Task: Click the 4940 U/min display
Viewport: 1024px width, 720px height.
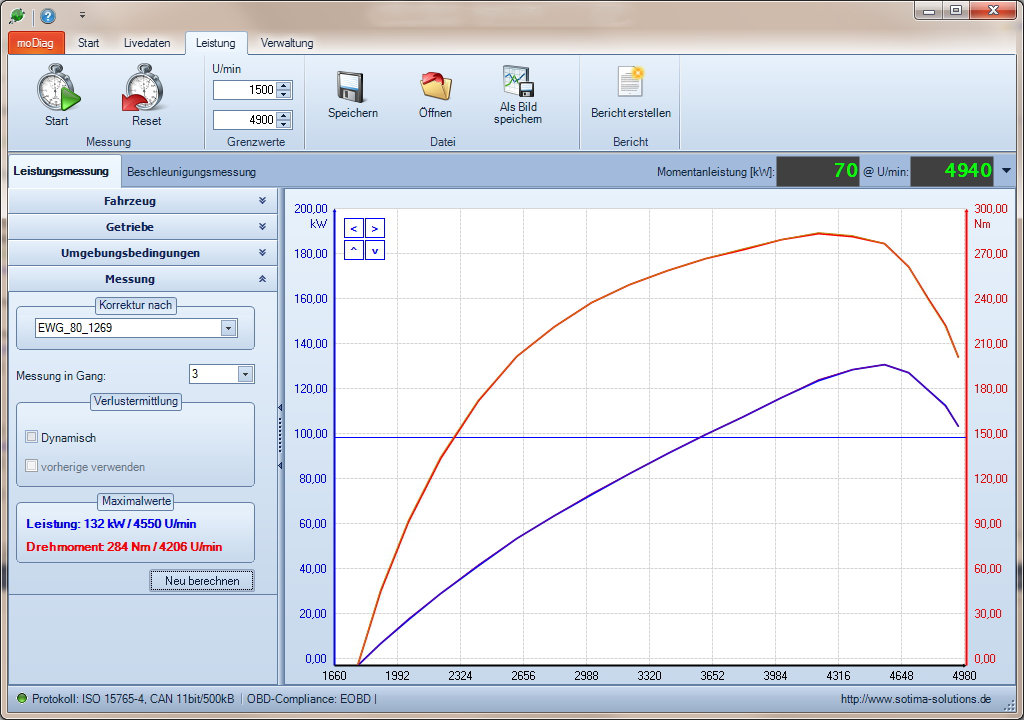Action: [x=952, y=171]
